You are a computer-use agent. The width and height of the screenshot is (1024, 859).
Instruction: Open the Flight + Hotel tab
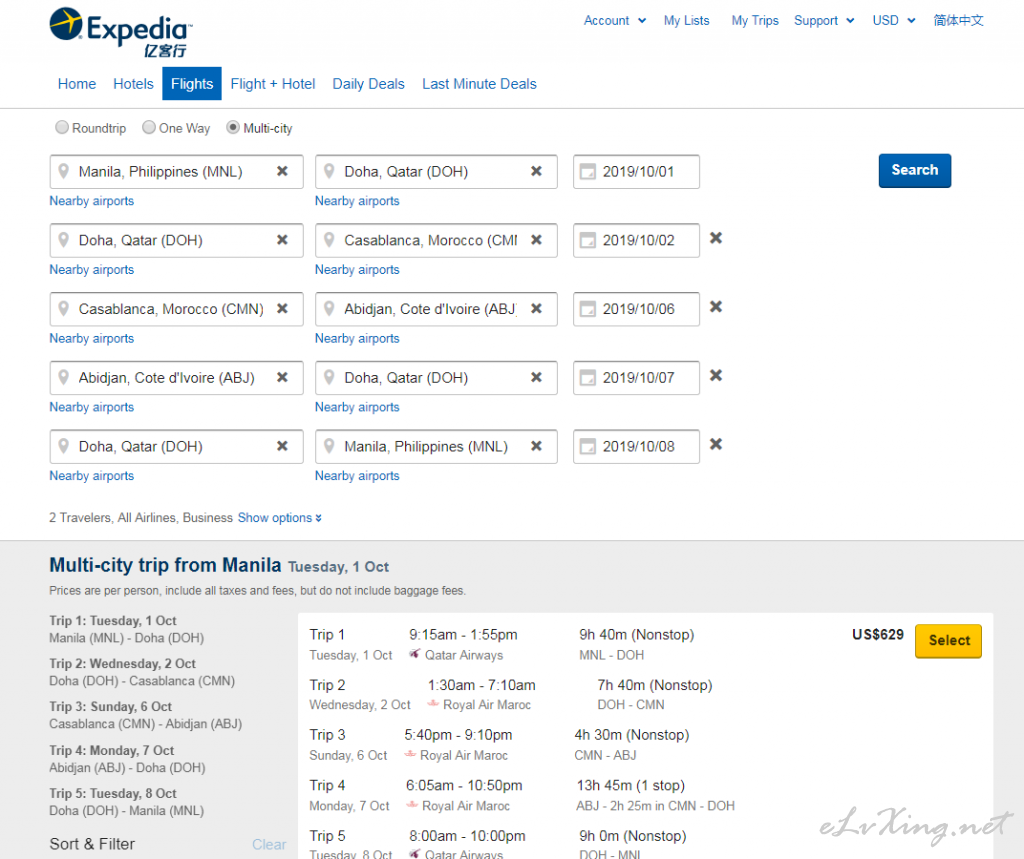point(273,84)
